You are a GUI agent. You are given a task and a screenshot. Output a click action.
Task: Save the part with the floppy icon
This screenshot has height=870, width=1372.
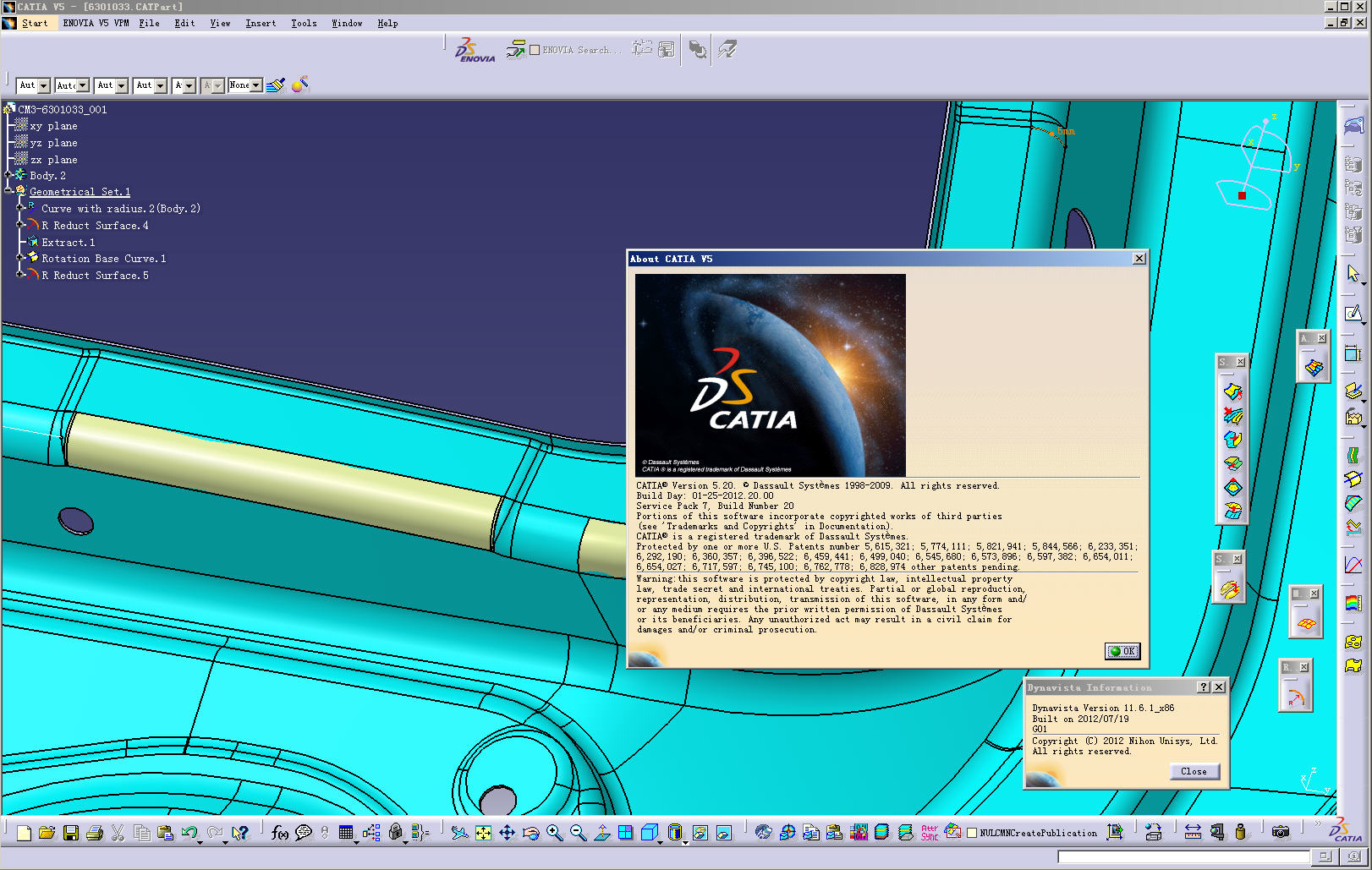coord(70,833)
